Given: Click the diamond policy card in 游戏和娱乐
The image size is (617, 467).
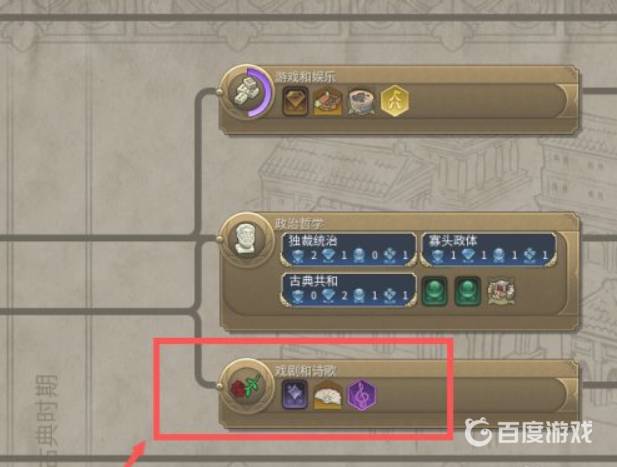Looking at the screenshot, I should pyautogui.click(x=296, y=102).
